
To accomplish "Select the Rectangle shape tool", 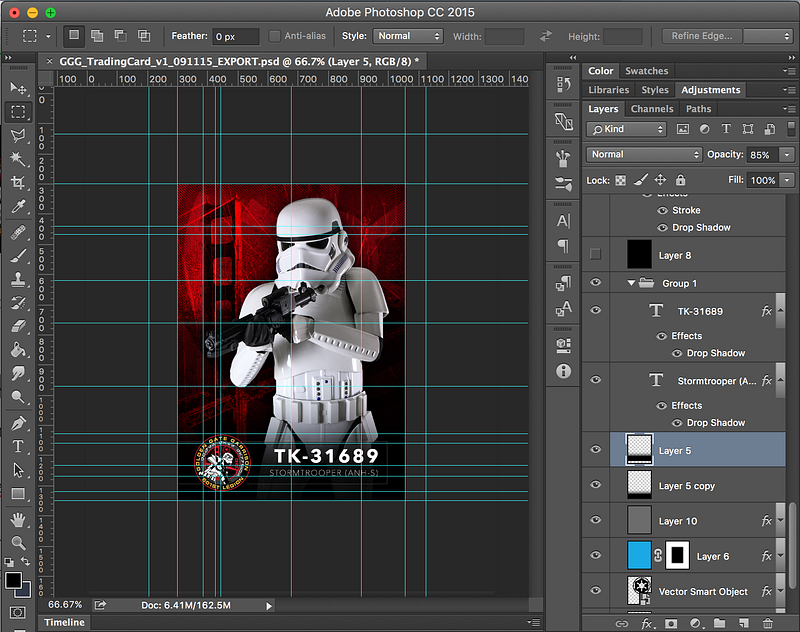I will [x=18, y=493].
